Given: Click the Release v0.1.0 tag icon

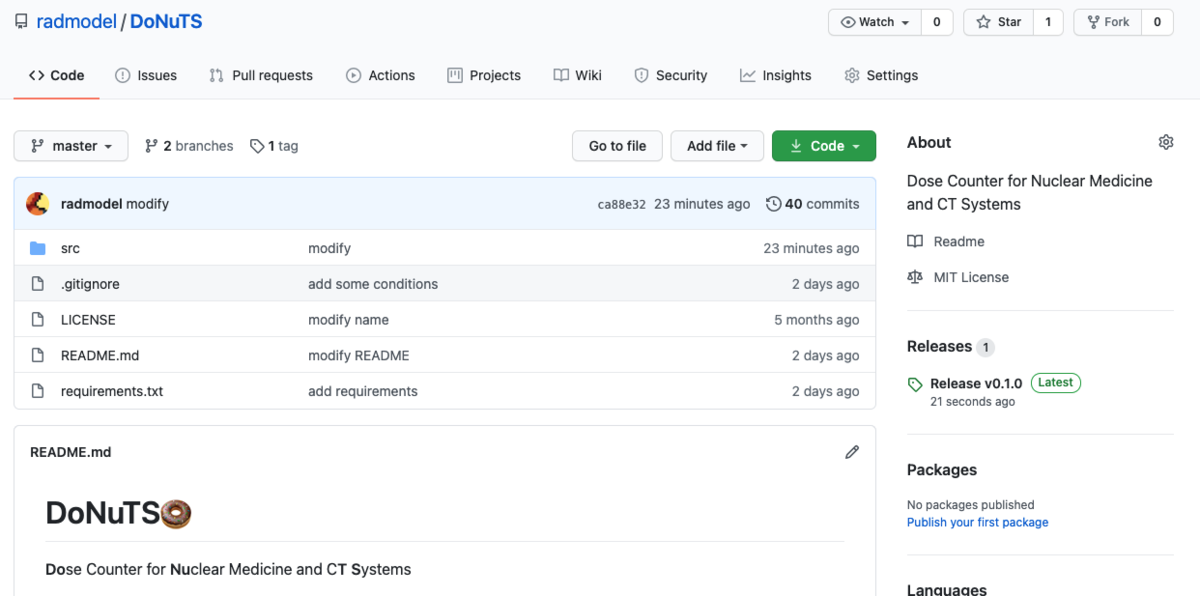Looking at the screenshot, I should coord(915,384).
